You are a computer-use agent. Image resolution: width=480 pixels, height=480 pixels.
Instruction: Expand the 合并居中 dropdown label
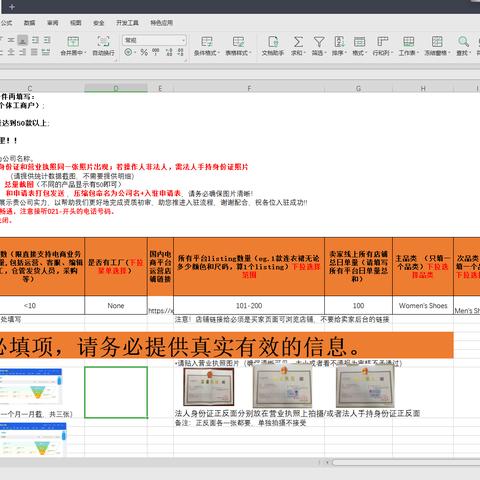pyautogui.click(x=73, y=53)
